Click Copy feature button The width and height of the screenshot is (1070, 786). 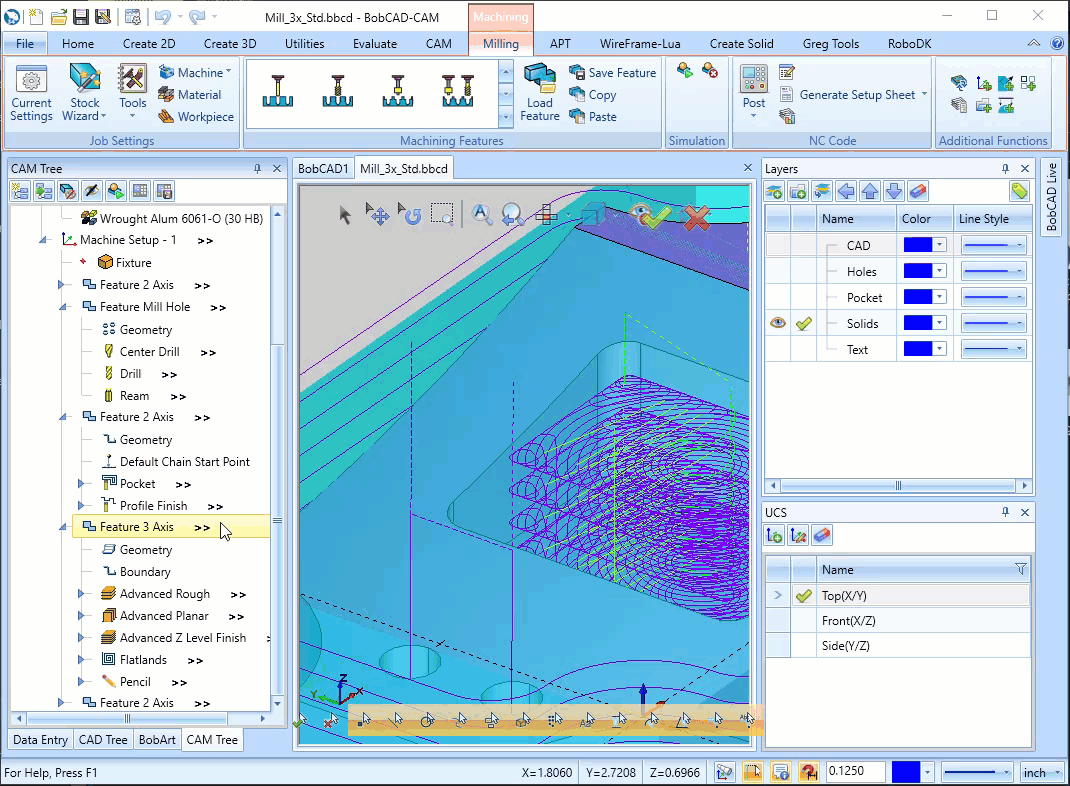593,95
